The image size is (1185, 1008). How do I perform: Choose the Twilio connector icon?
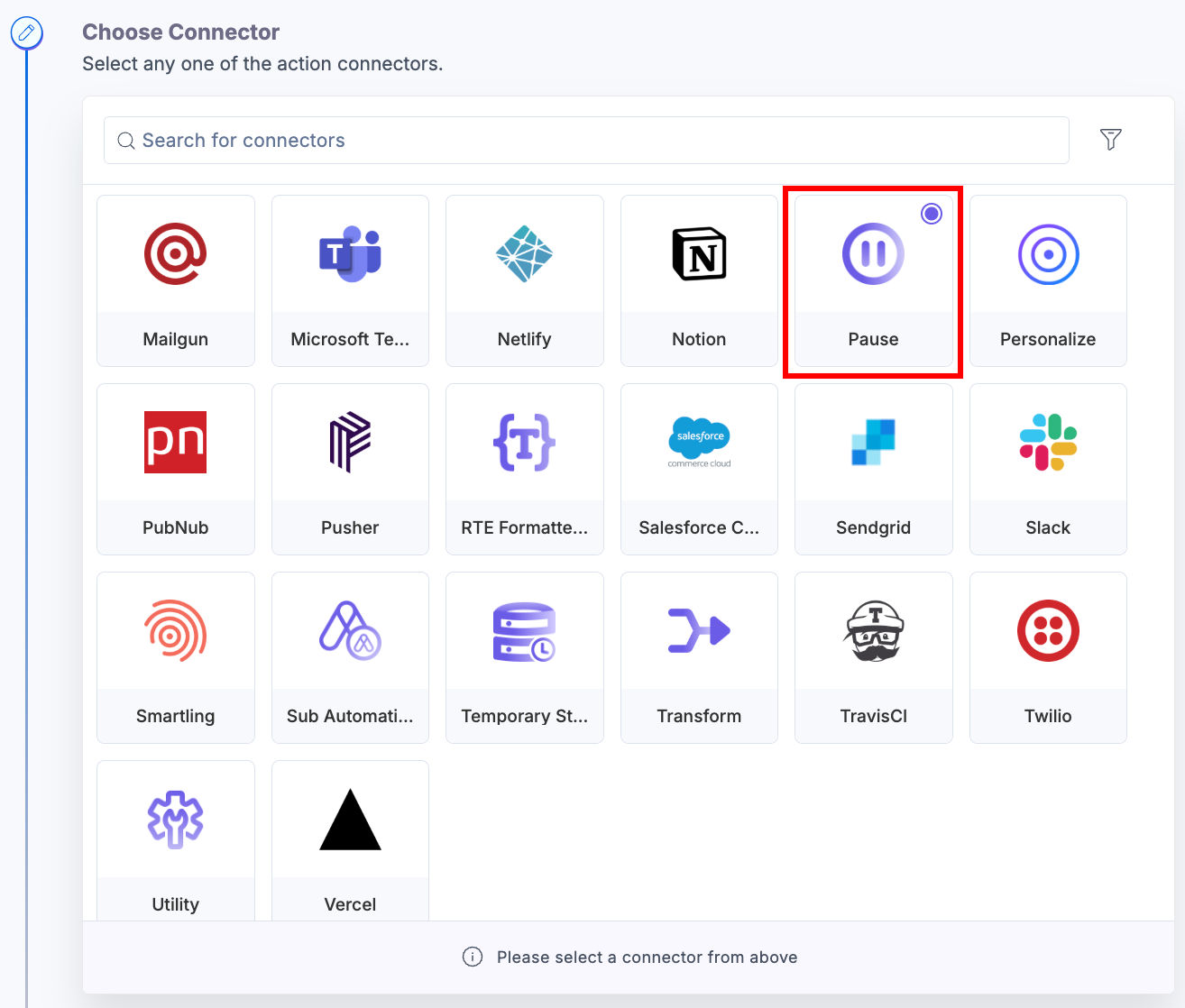pyautogui.click(x=1048, y=631)
